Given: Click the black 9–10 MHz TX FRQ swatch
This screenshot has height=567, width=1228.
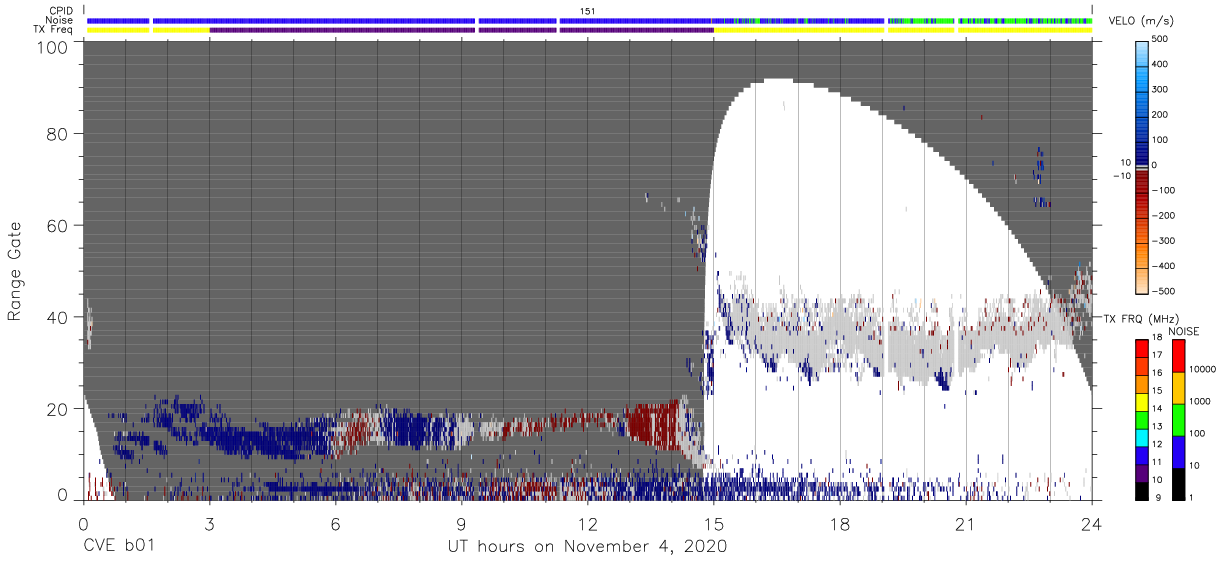Looking at the screenshot, I should tap(1142, 491).
